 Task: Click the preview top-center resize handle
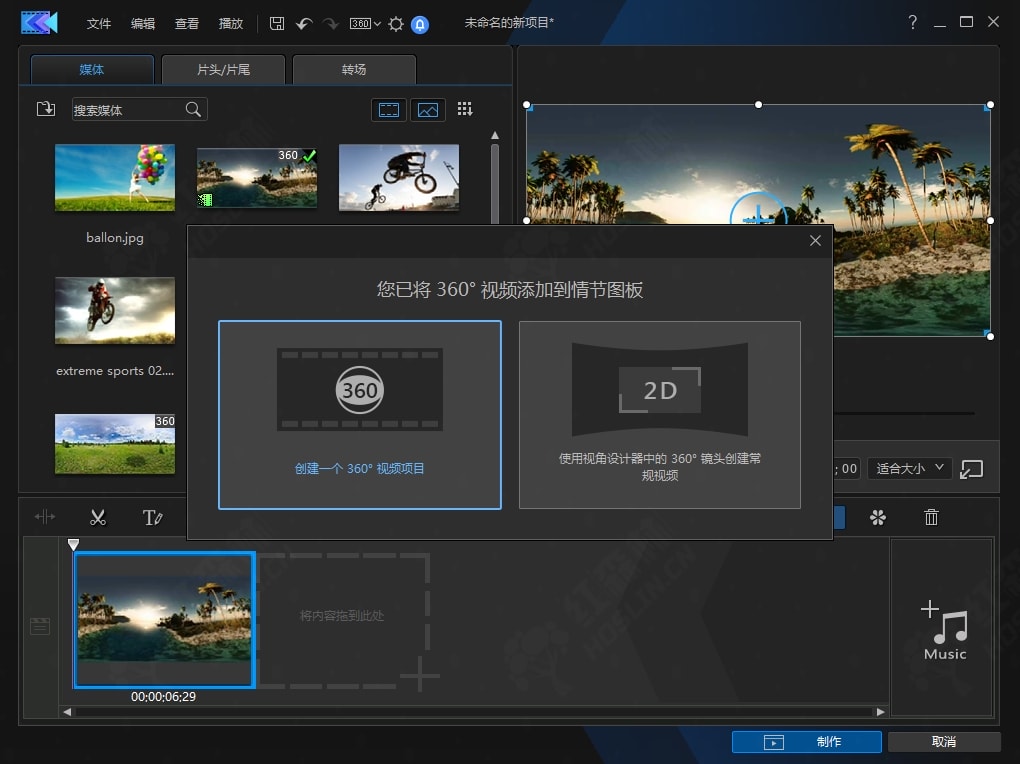tap(758, 105)
